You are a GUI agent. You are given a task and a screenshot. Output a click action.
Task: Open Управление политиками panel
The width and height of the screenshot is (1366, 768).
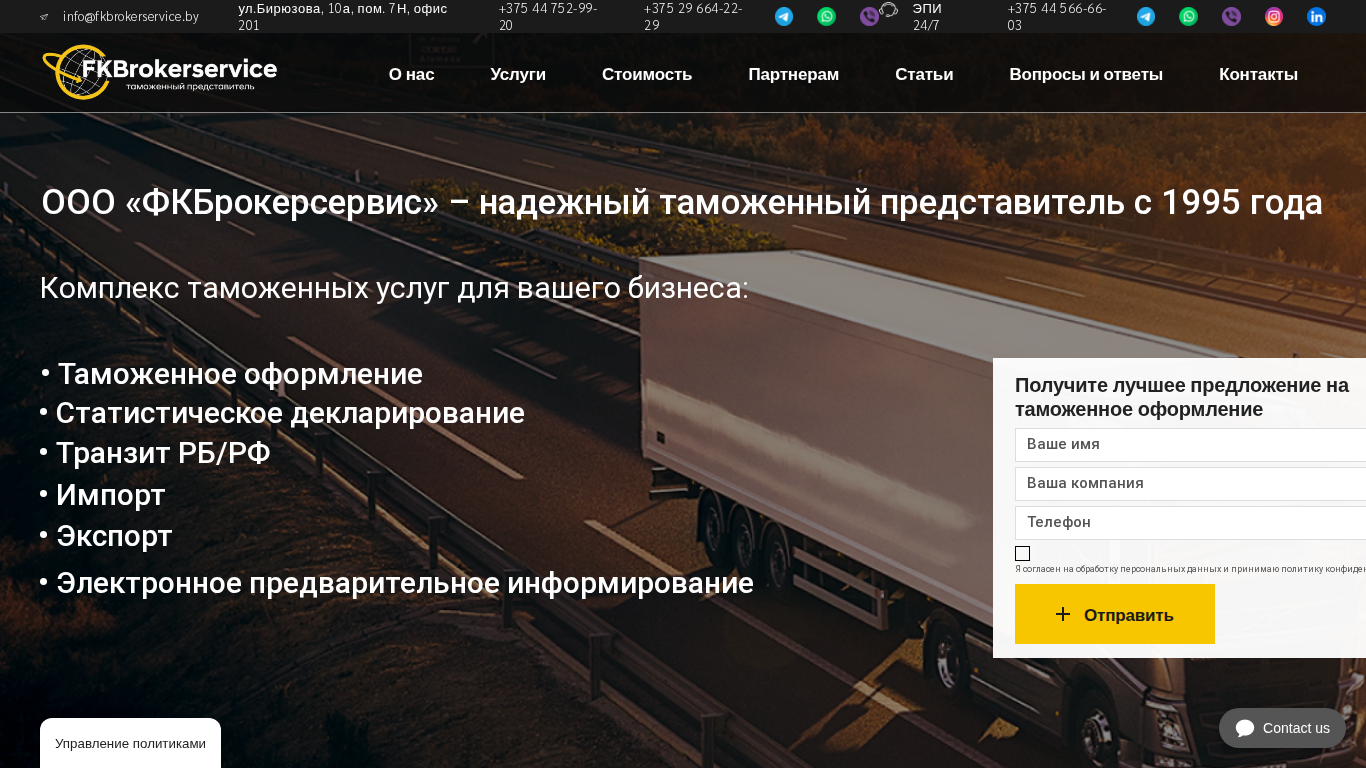130,743
